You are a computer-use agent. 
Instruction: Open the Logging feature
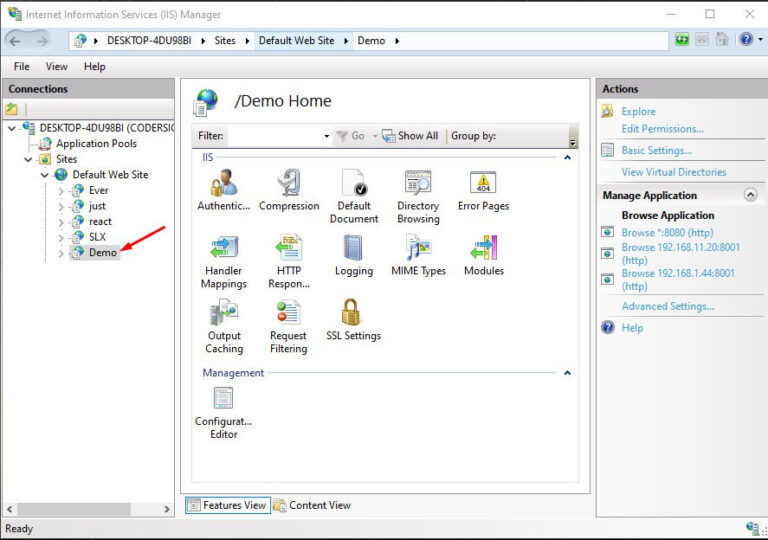click(354, 255)
